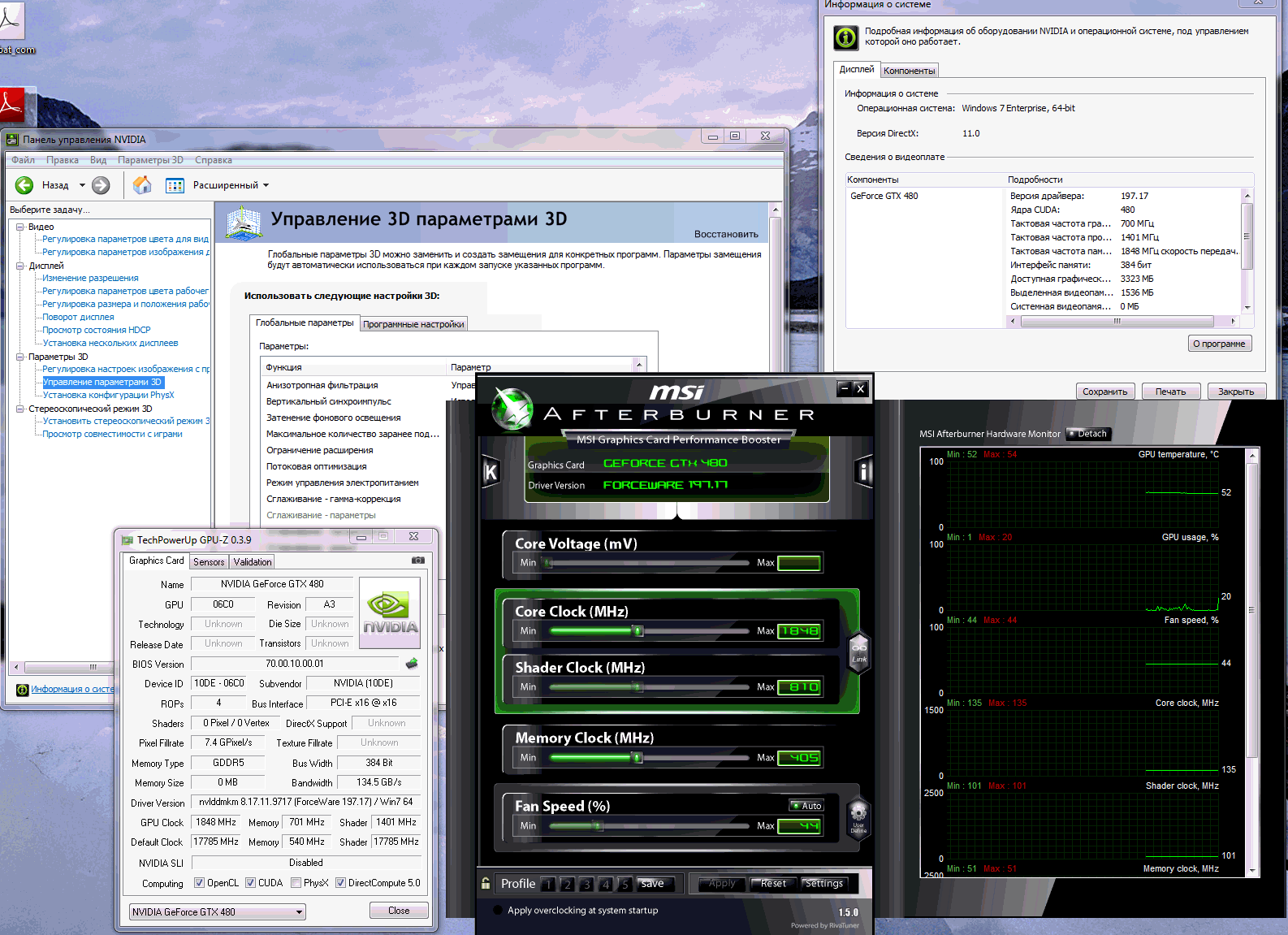
Task: Click the Link clocks icon in Afterburner
Action: 858,652
